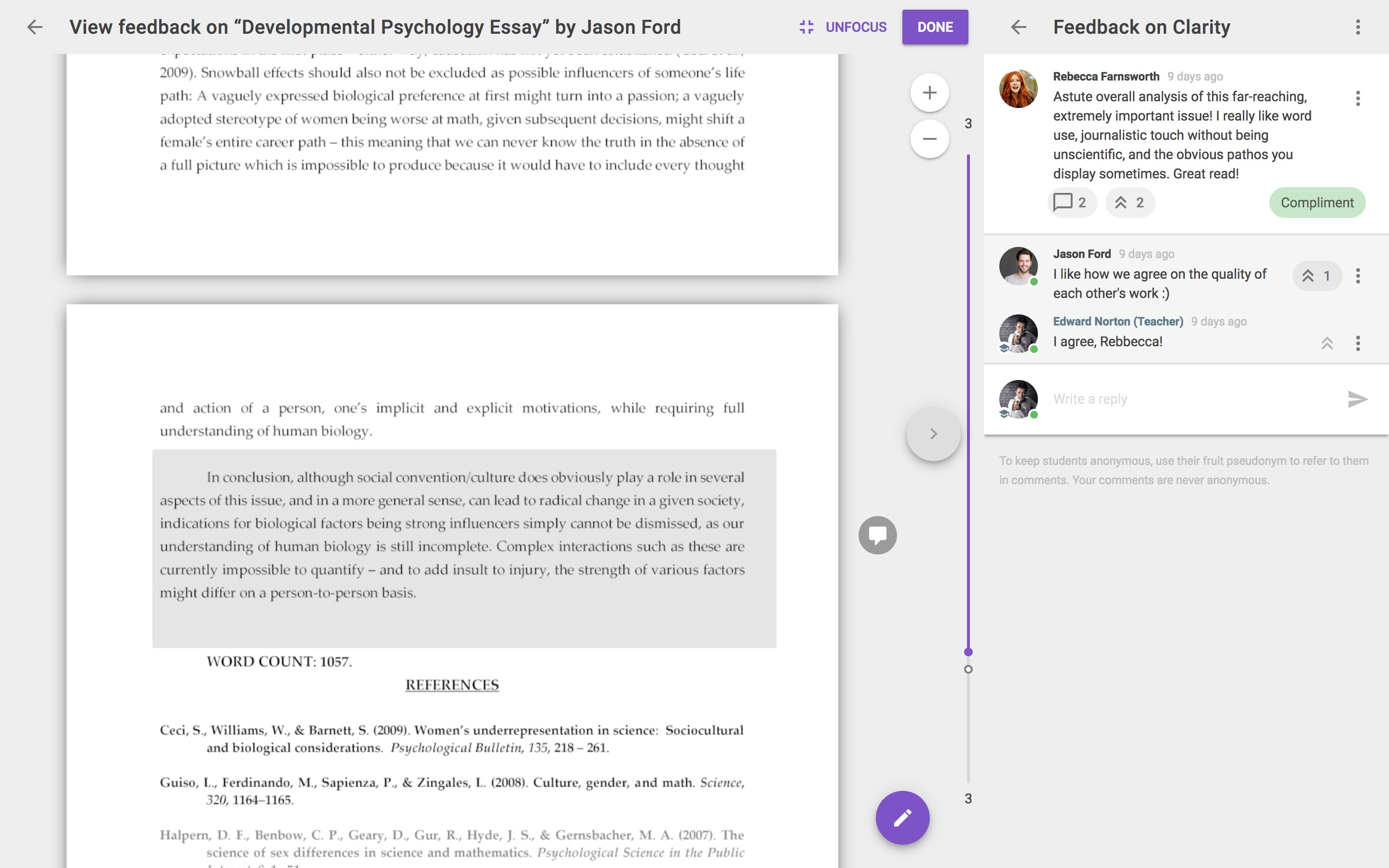
Task: Open more options on Rebecca's comment
Action: [1358, 98]
